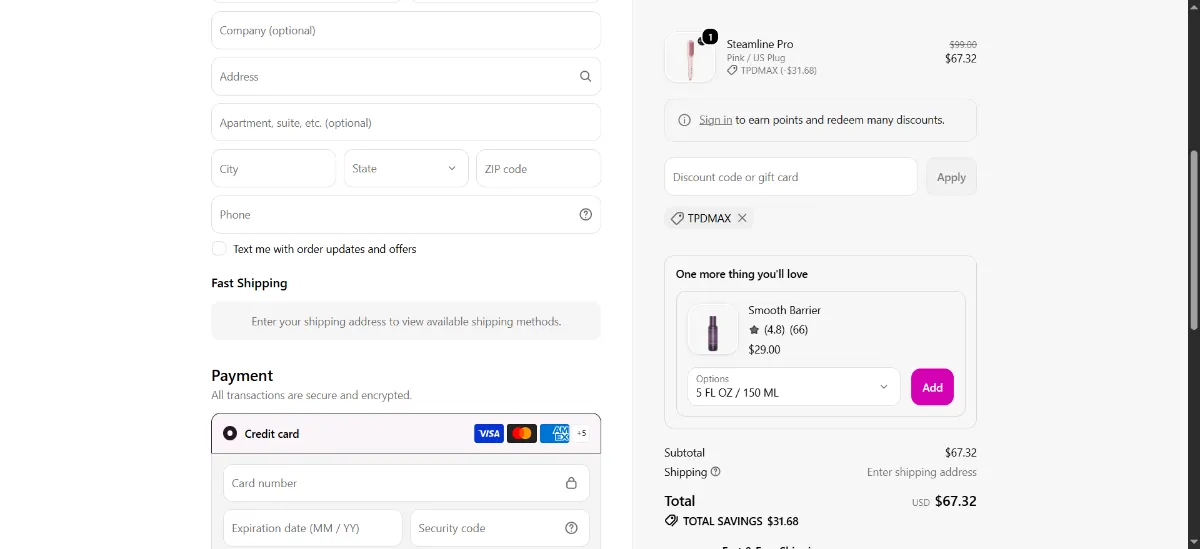Image resolution: width=1200 pixels, height=549 pixels.
Task: Click the Fast Shipping heading
Action: pyautogui.click(x=249, y=283)
